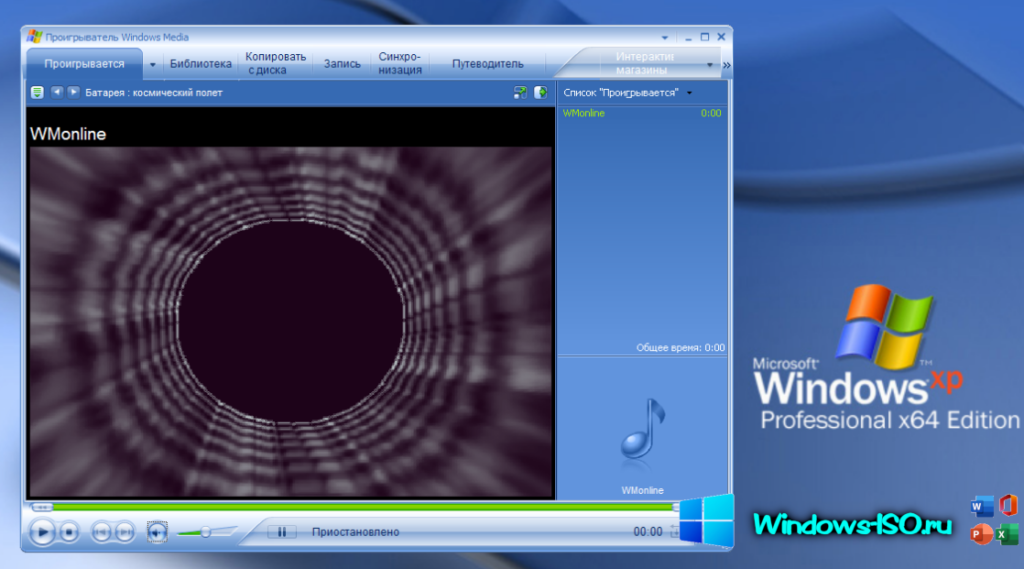
Task: Click the Батарея : космический полет visualization name
Action: click(153, 93)
